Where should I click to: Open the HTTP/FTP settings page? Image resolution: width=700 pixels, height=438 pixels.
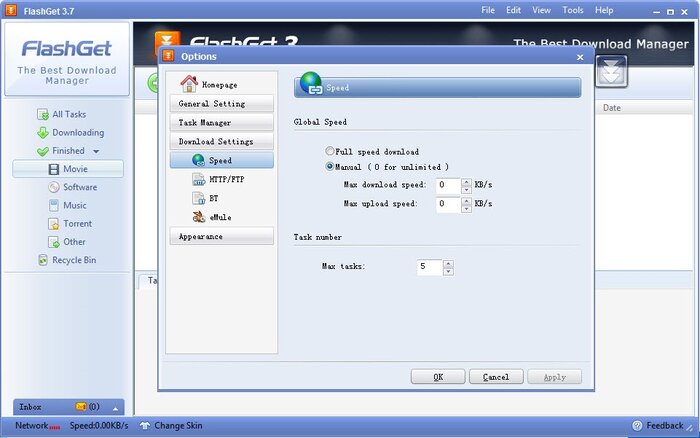click(x=218, y=179)
